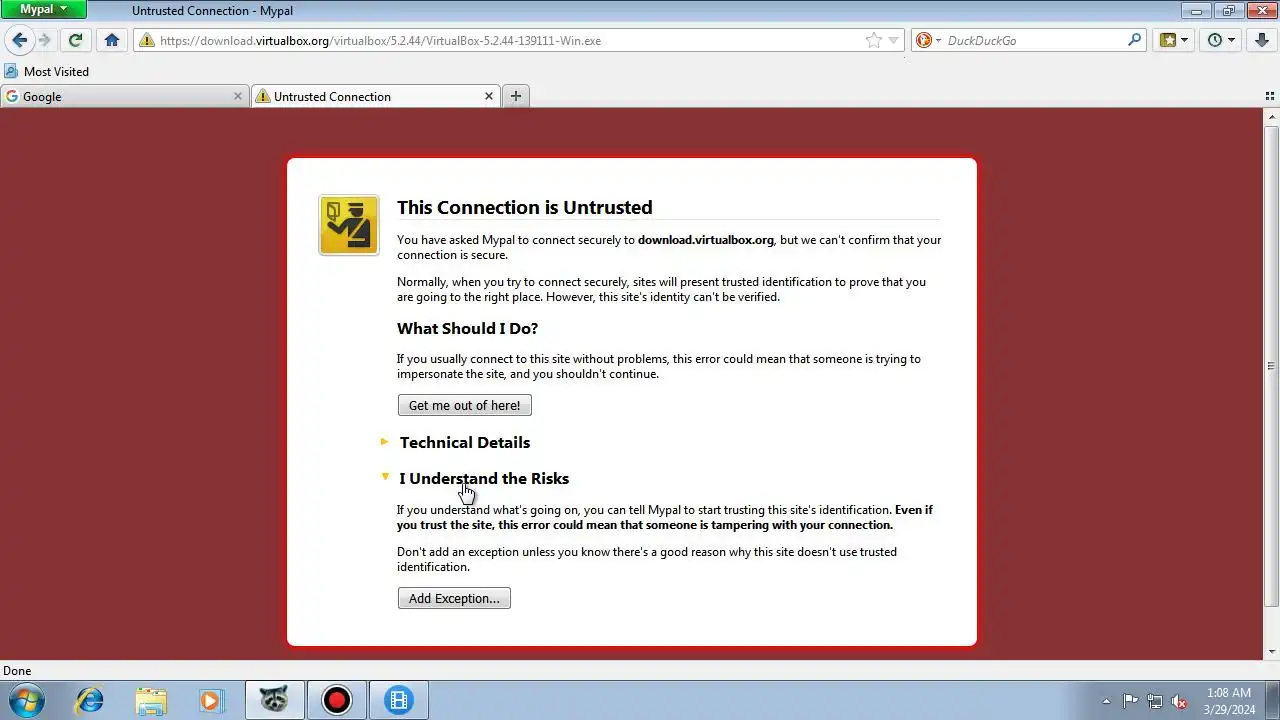Reload the current page
This screenshot has width=1280, height=720.
75,40
